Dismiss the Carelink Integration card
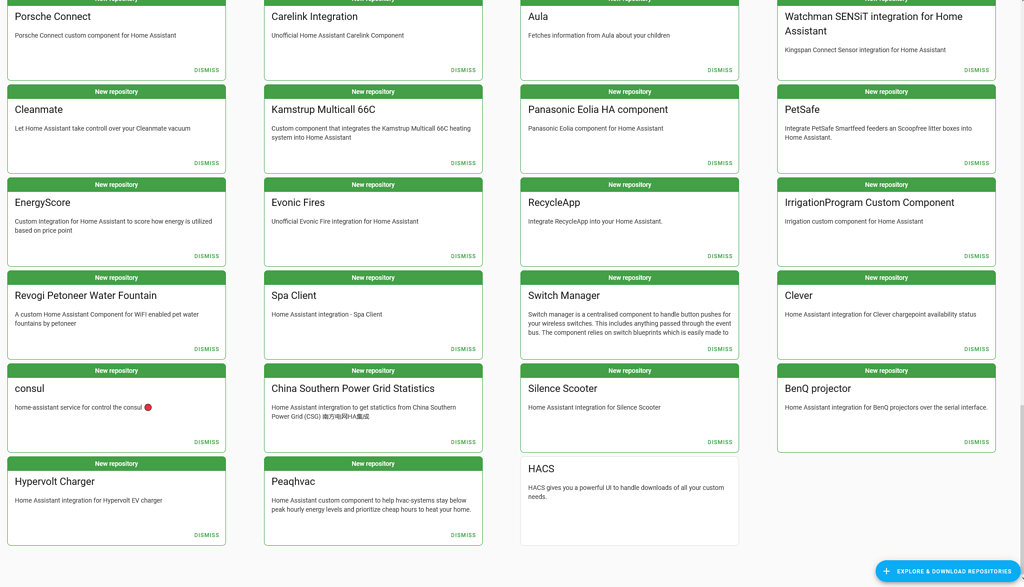 (463, 70)
